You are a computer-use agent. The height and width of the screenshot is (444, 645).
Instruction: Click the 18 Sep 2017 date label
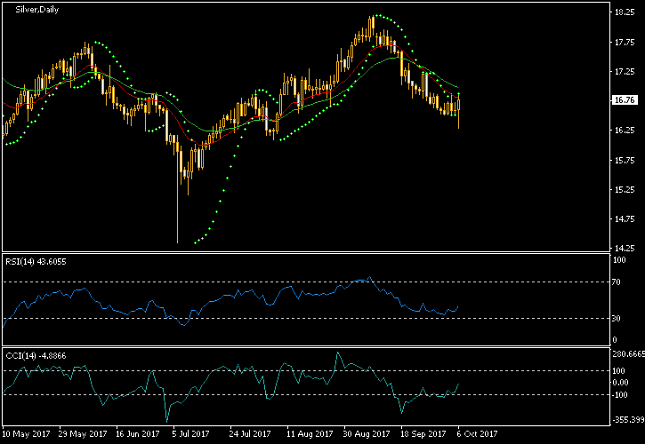(x=424, y=434)
